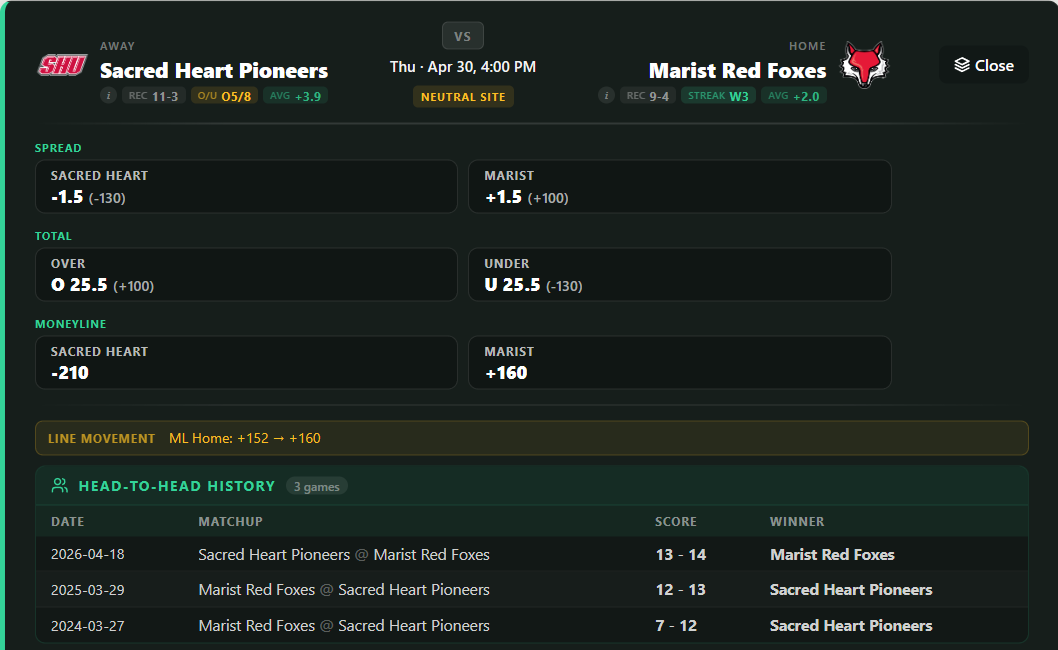Click Sacred Heart REC 11-3 badge
This screenshot has height=650, width=1058.
(x=153, y=96)
